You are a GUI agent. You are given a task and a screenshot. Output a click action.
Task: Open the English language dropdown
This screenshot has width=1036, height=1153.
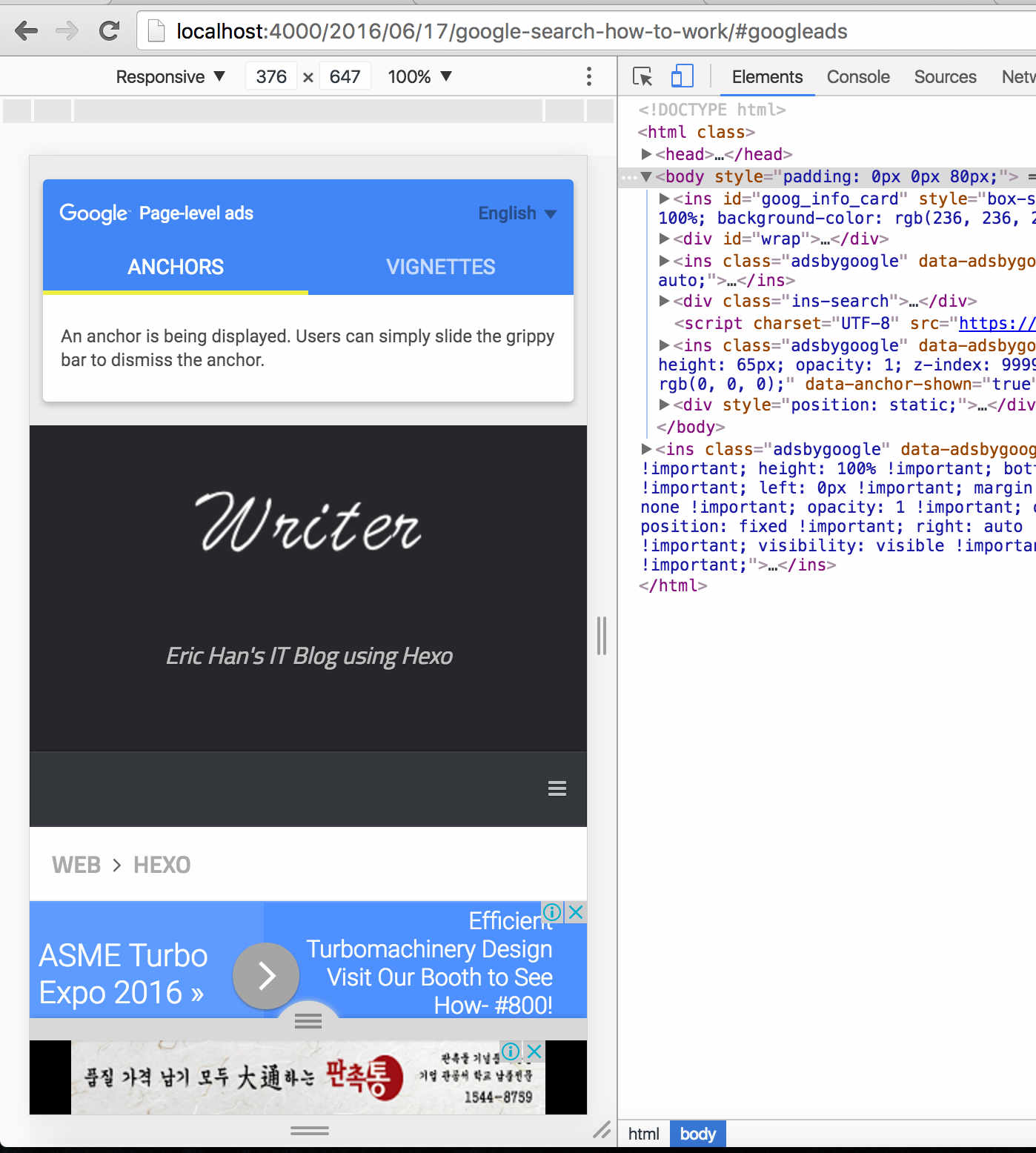point(517,213)
